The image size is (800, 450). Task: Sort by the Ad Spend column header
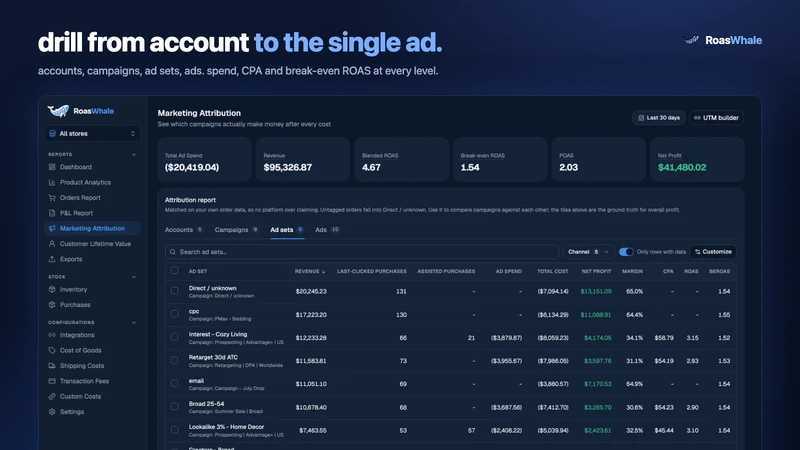click(509, 271)
